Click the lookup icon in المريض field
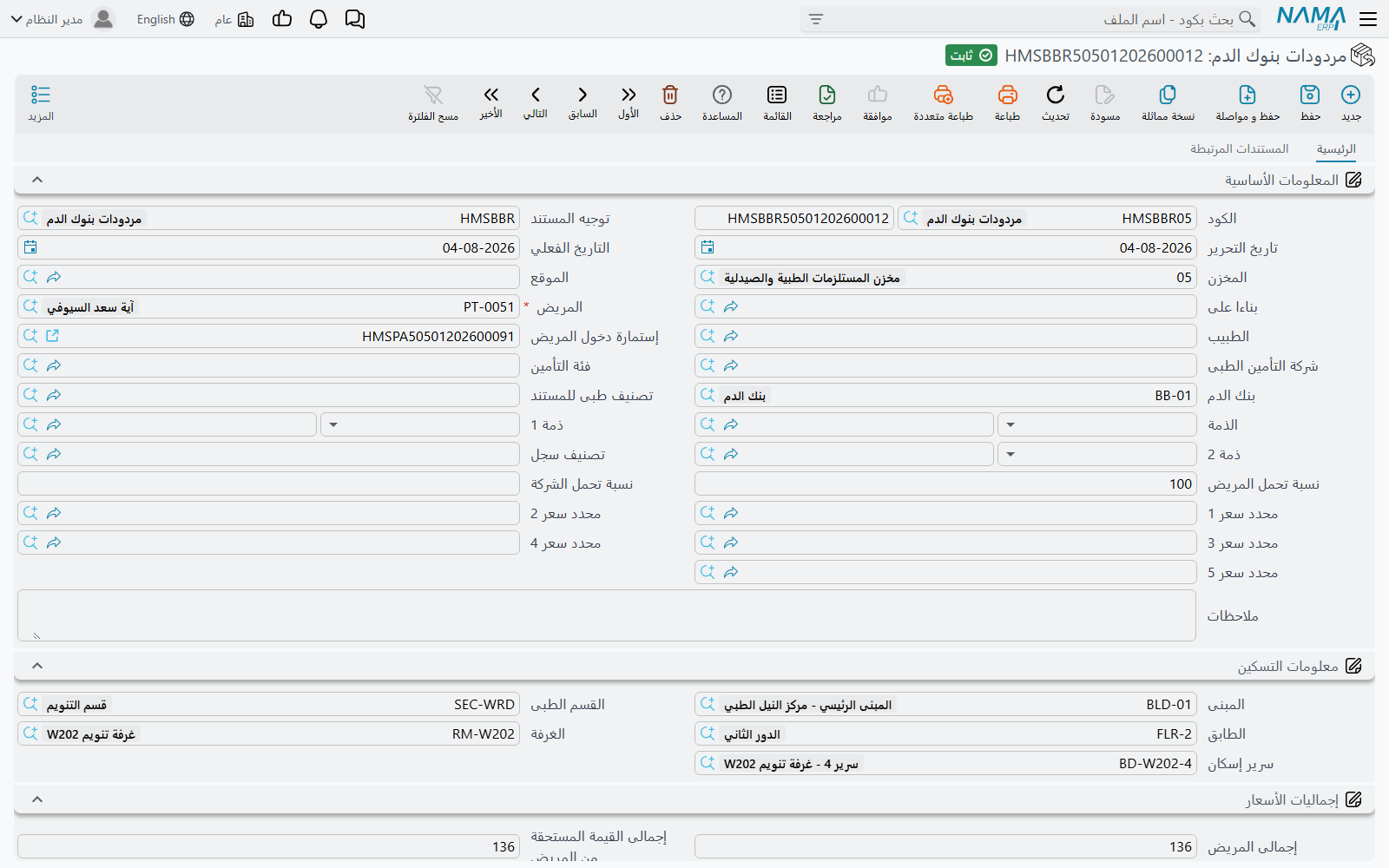Image resolution: width=1389 pixels, height=868 pixels. click(30, 306)
